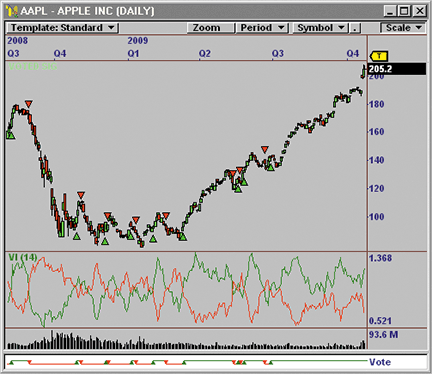This screenshot has height=374, width=432.
Task: Click the 100 price axis label
Action: (377, 217)
